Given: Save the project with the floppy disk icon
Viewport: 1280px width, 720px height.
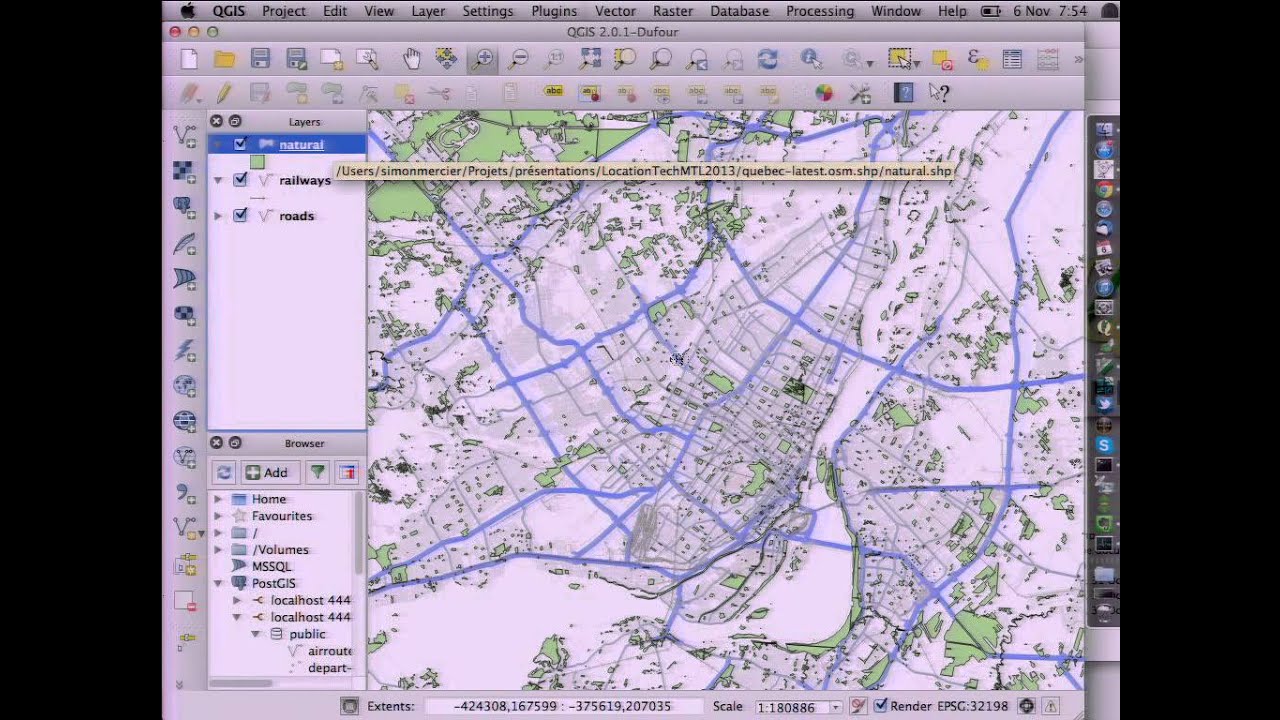Looking at the screenshot, I should coord(260,60).
